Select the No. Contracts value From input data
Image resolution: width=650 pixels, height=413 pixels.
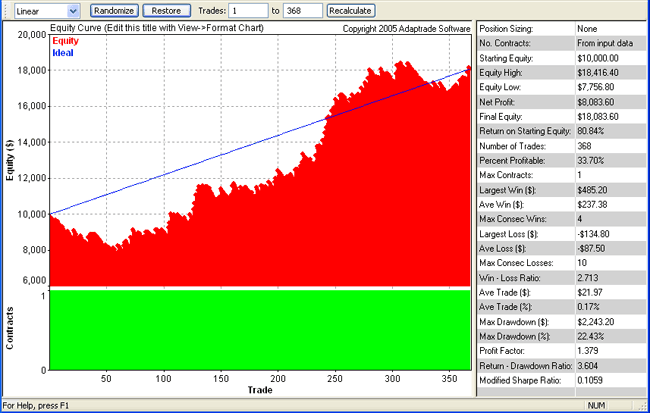point(605,43)
